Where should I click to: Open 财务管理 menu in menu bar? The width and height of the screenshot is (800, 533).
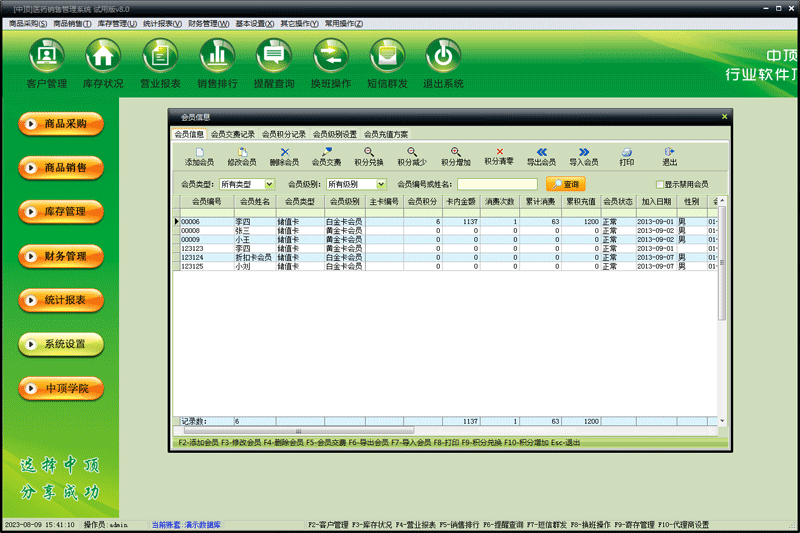[x=208, y=23]
